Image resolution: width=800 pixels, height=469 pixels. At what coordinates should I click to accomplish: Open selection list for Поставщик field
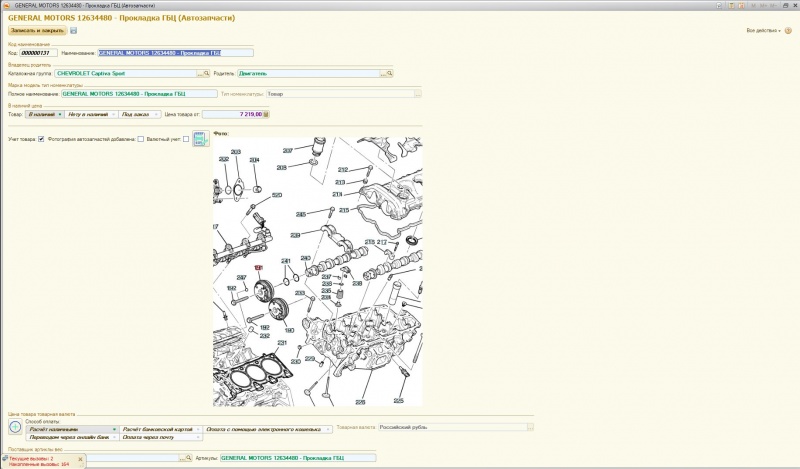click(x=182, y=458)
